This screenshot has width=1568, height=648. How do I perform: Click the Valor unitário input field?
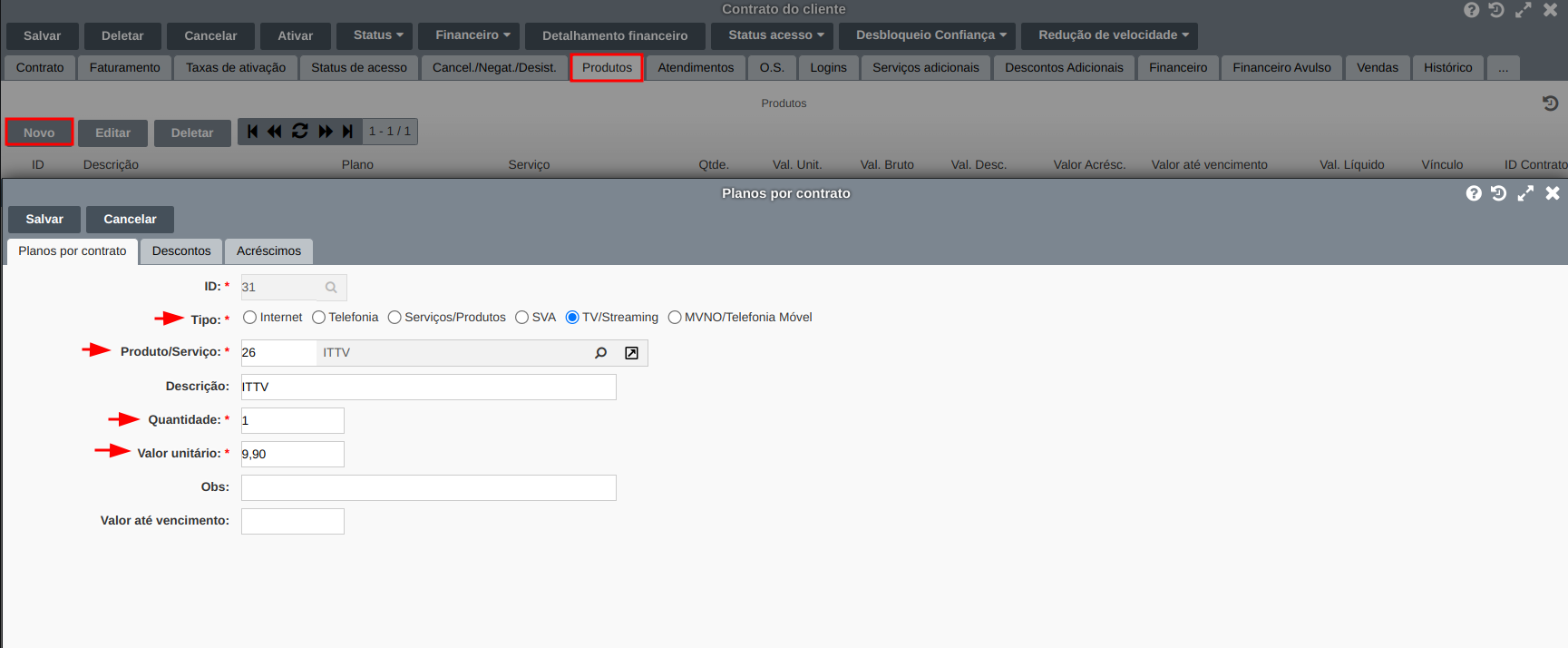pyautogui.click(x=292, y=454)
